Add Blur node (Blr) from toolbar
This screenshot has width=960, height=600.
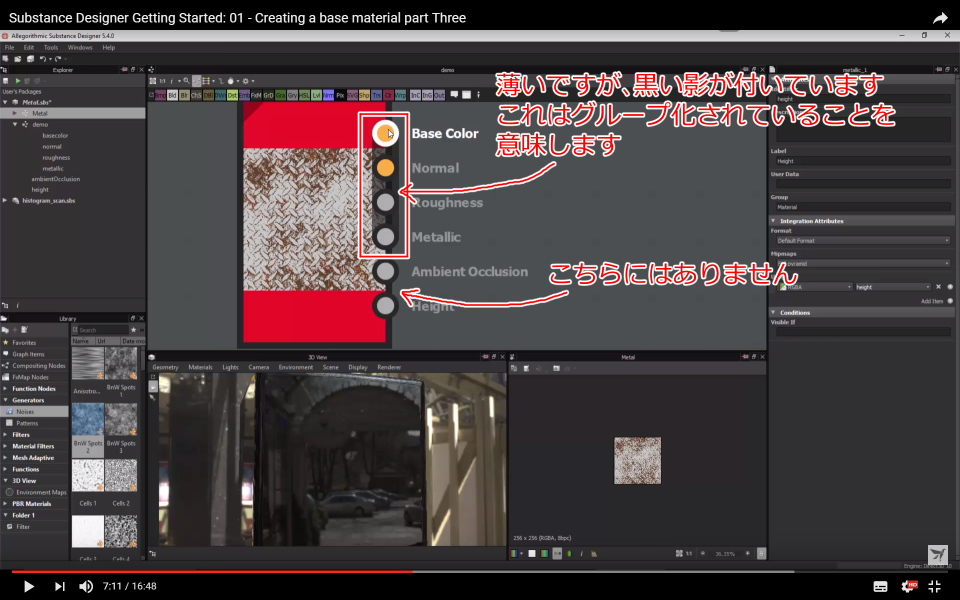tap(184, 96)
